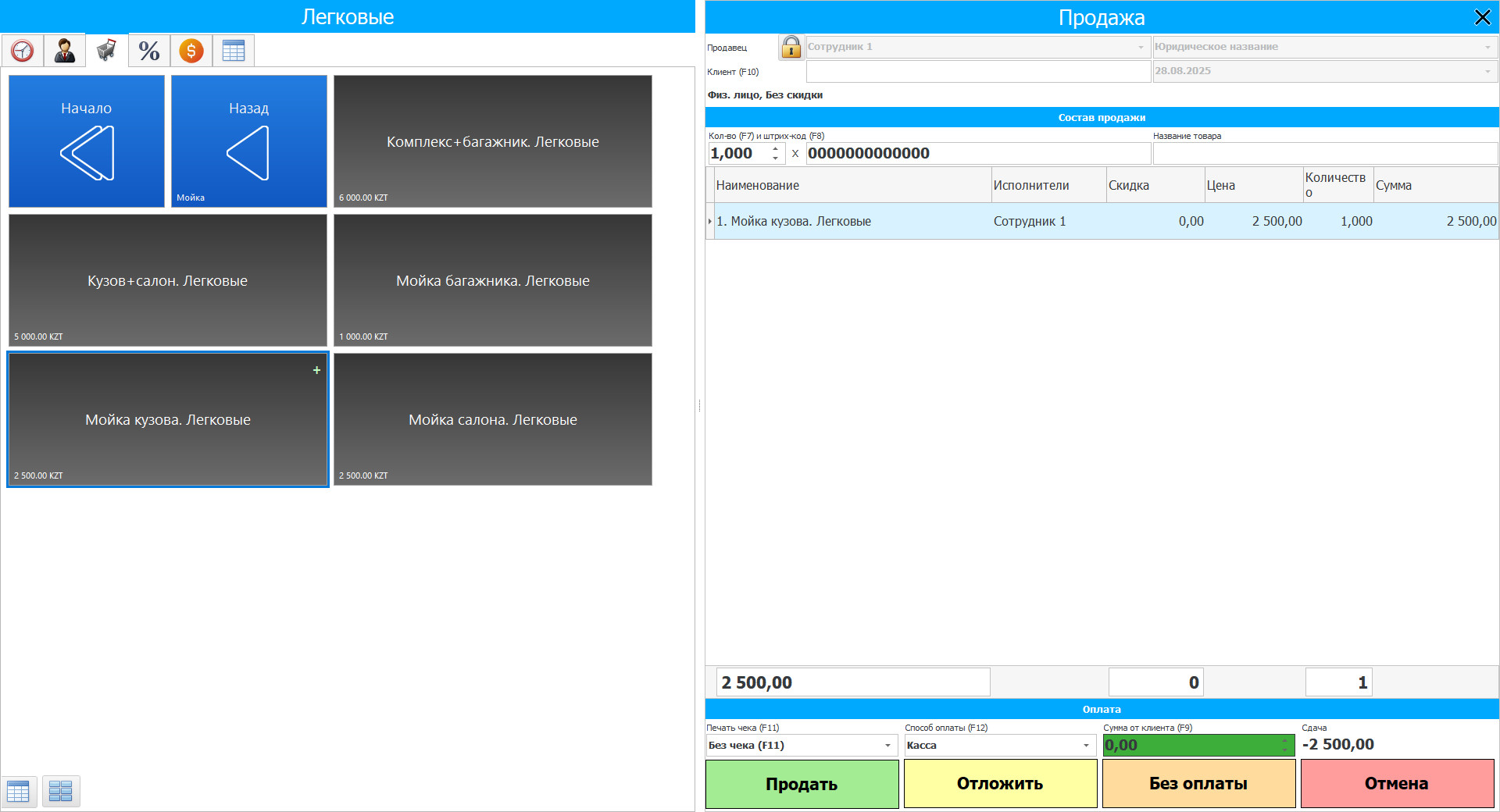Click the padlock icon next to seller
The height and width of the screenshot is (812, 1500).
[791, 47]
